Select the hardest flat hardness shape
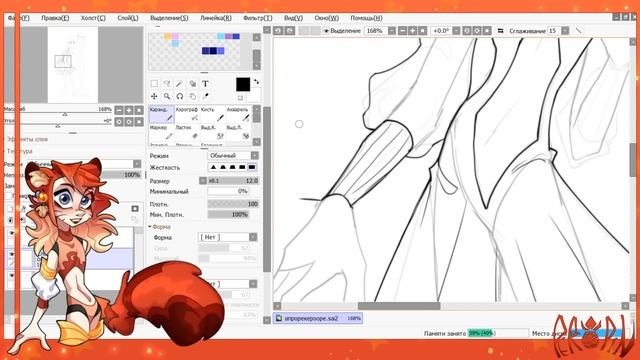 [252, 167]
